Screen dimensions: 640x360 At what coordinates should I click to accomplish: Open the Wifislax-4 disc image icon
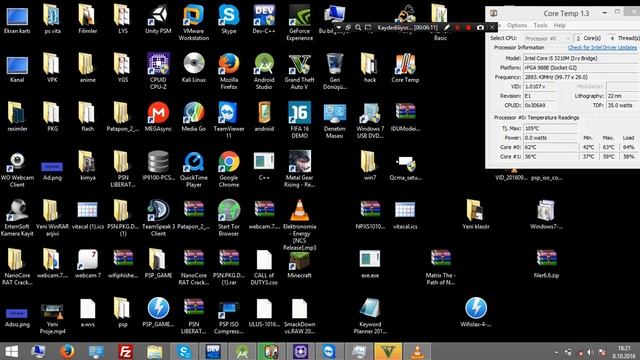coord(476,313)
